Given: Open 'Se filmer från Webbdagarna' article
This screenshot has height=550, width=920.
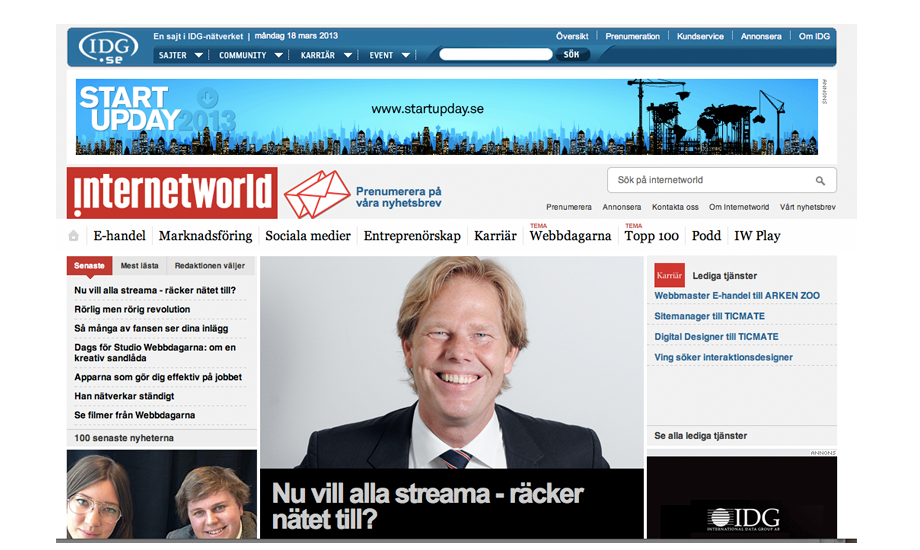Looking at the screenshot, I should point(134,415).
